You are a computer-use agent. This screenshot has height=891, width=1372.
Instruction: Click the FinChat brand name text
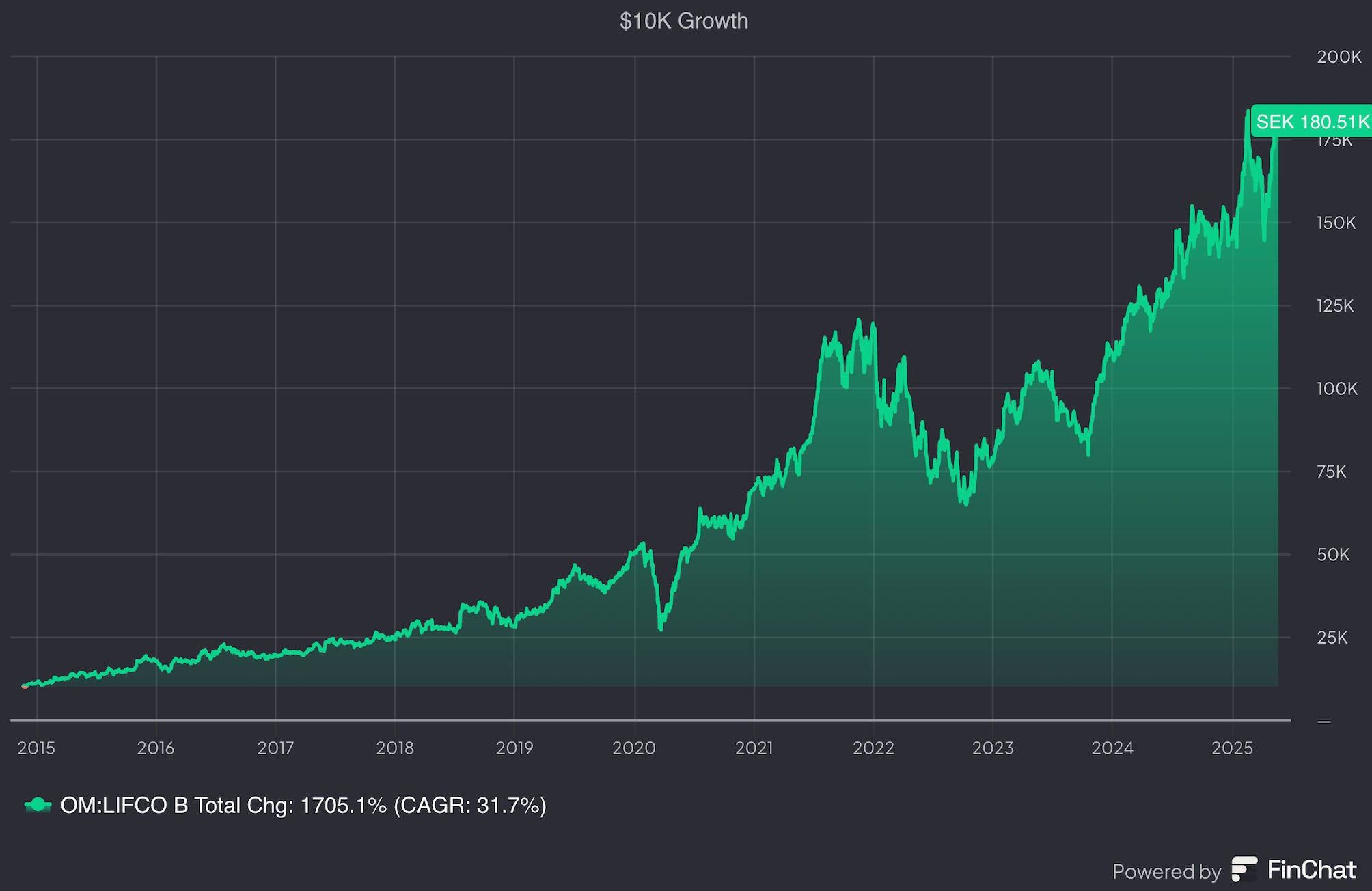pyautogui.click(x=1311, y=869)
